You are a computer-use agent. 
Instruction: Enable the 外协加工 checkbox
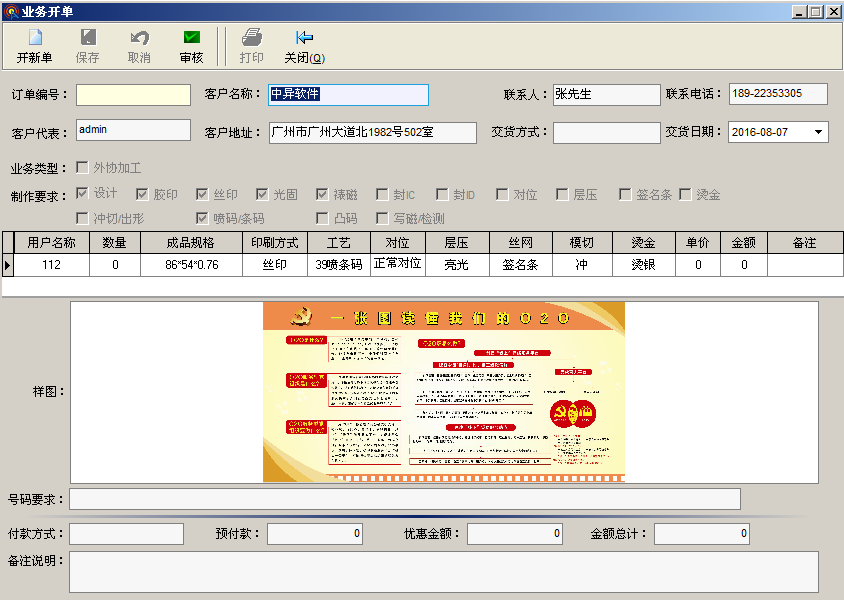84,166
